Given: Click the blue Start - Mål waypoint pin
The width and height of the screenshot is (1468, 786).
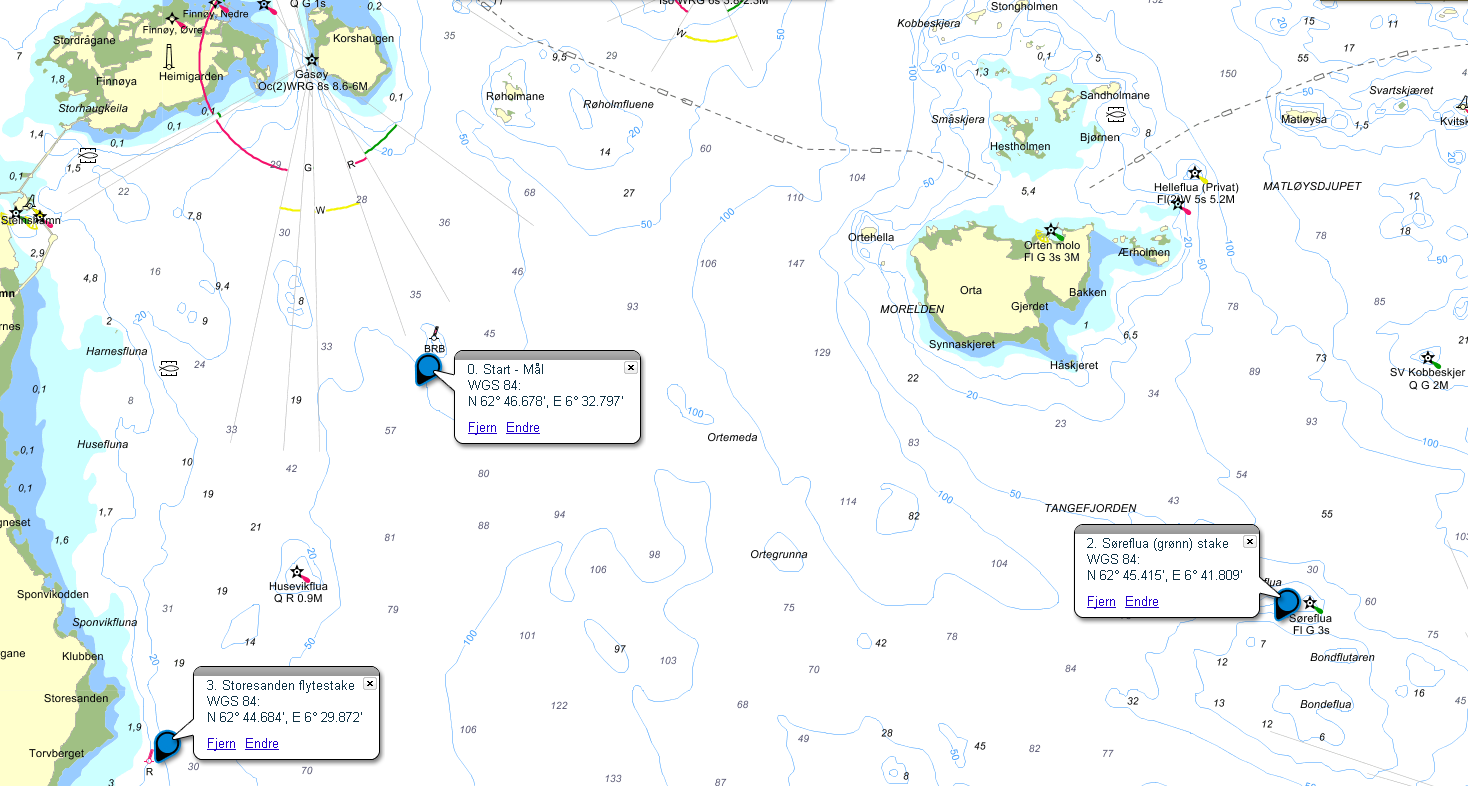Looking at the screenshot, I should coord(428,369).
